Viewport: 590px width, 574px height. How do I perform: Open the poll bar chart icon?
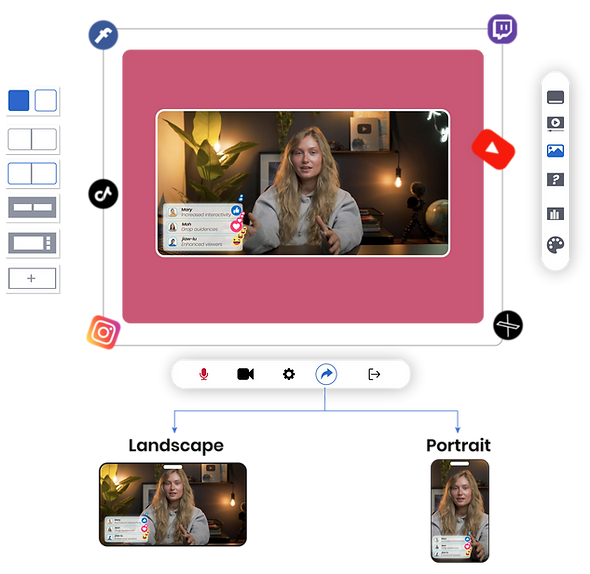coord(555,214)
